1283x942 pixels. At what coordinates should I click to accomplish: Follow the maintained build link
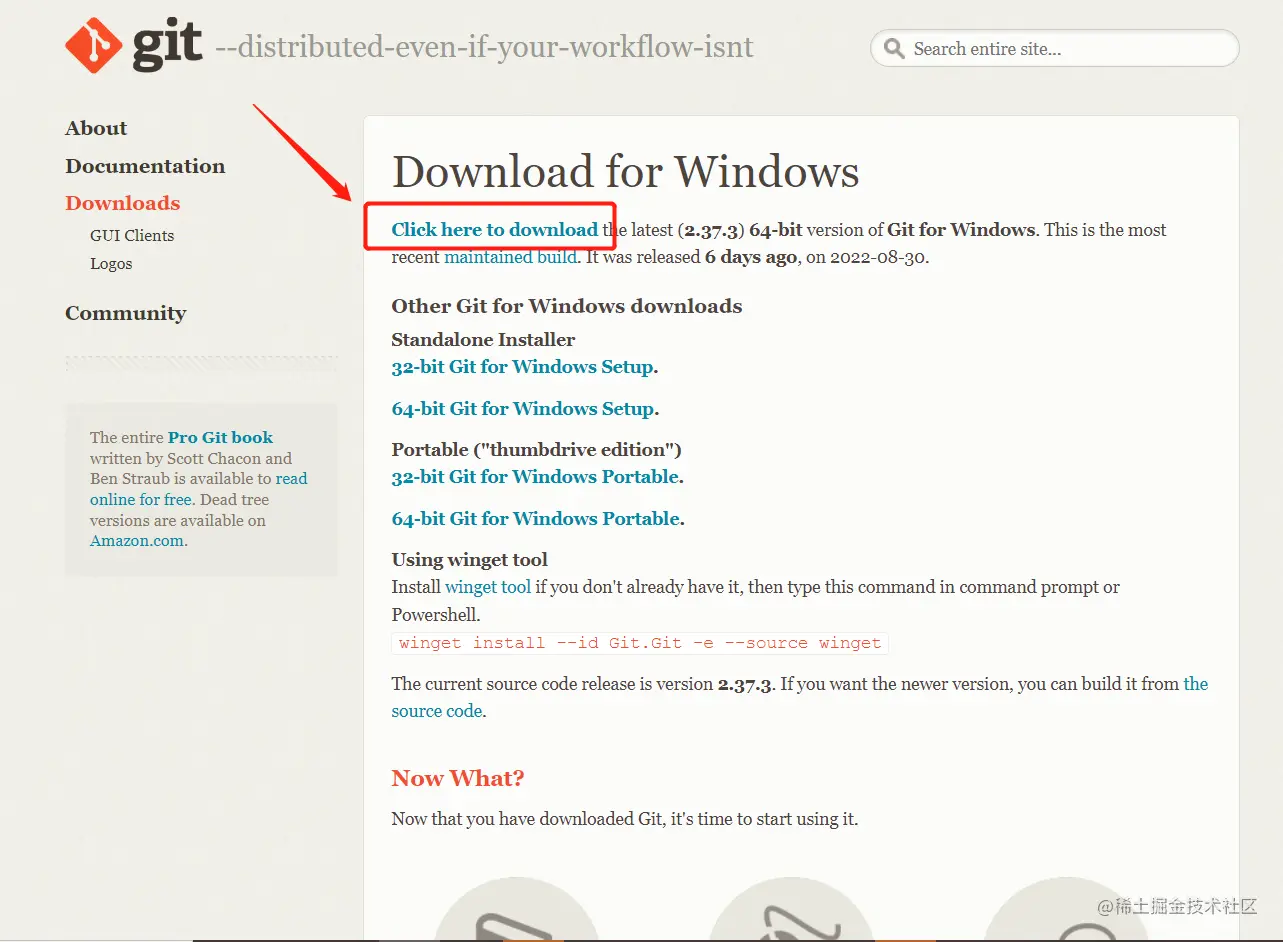[x=510, y=257]
